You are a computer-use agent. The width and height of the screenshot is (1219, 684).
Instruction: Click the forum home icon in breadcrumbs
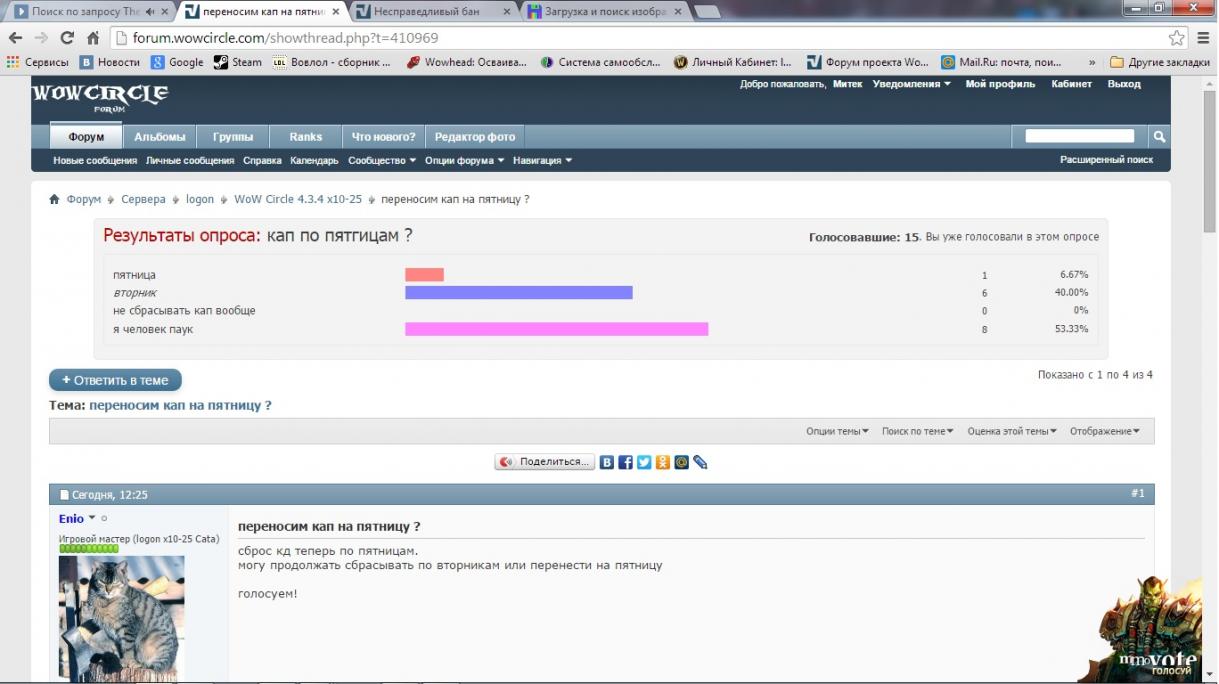coord(55,199)
